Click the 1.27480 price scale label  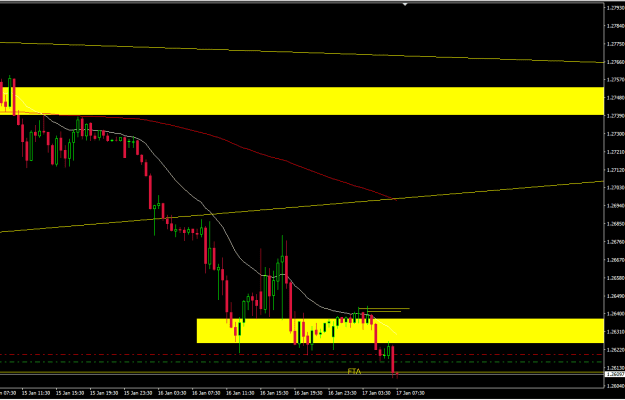[615, 98]
